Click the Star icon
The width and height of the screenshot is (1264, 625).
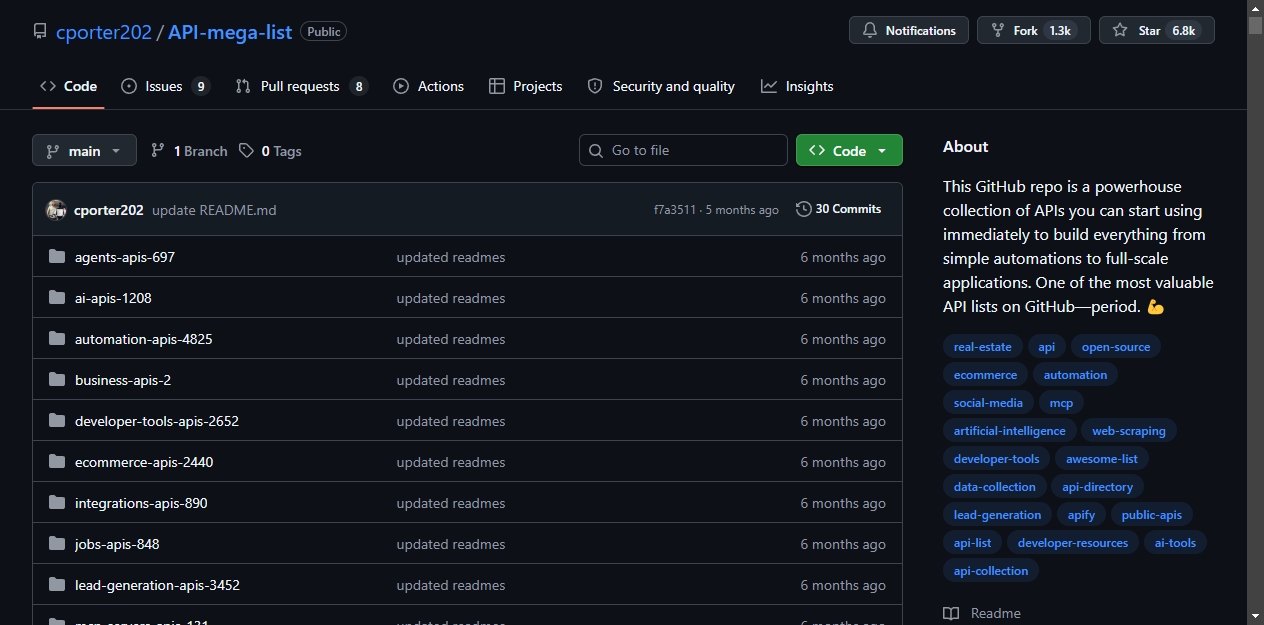tap(1120, 30)
